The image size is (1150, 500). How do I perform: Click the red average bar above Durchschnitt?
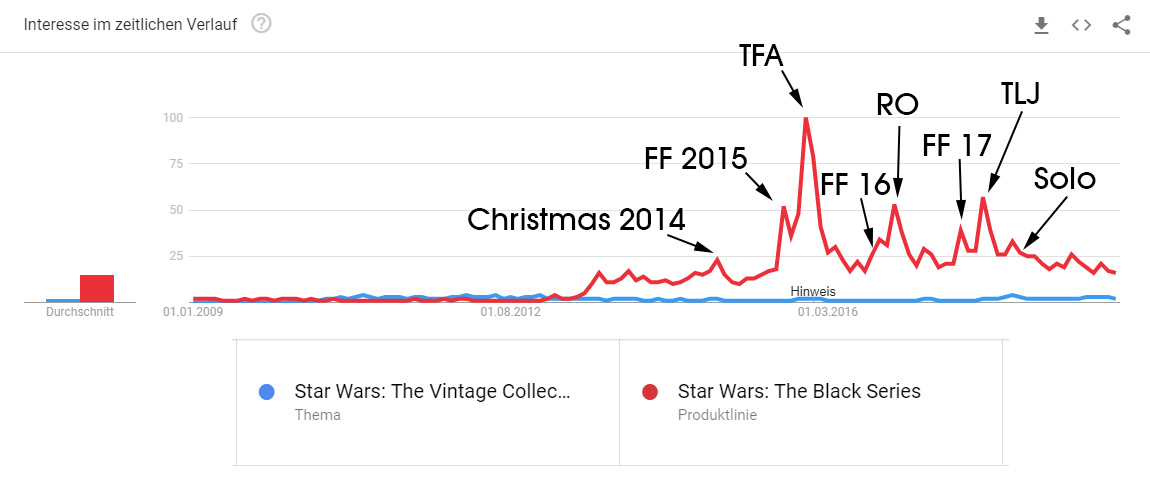97,287
